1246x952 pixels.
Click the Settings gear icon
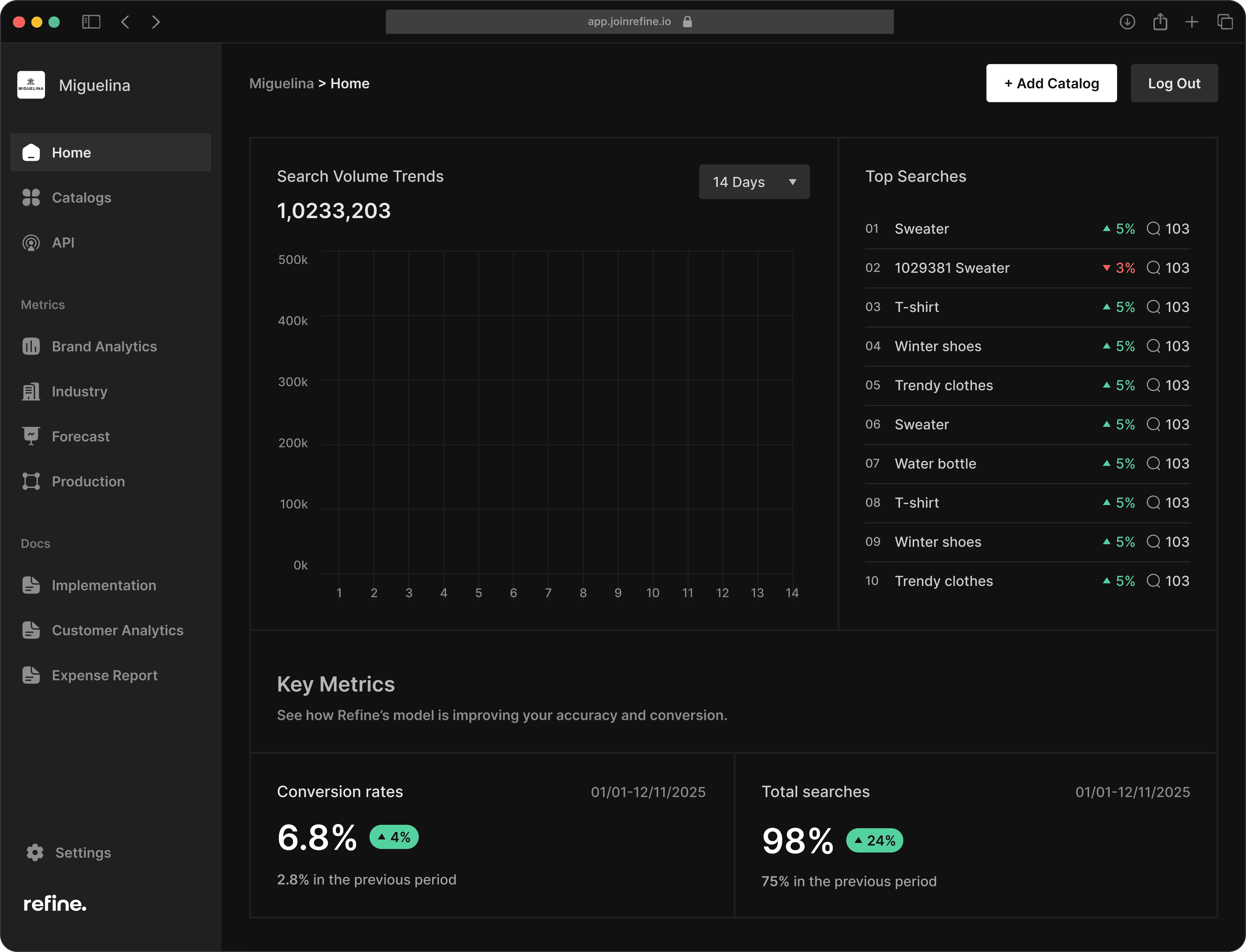35,852
